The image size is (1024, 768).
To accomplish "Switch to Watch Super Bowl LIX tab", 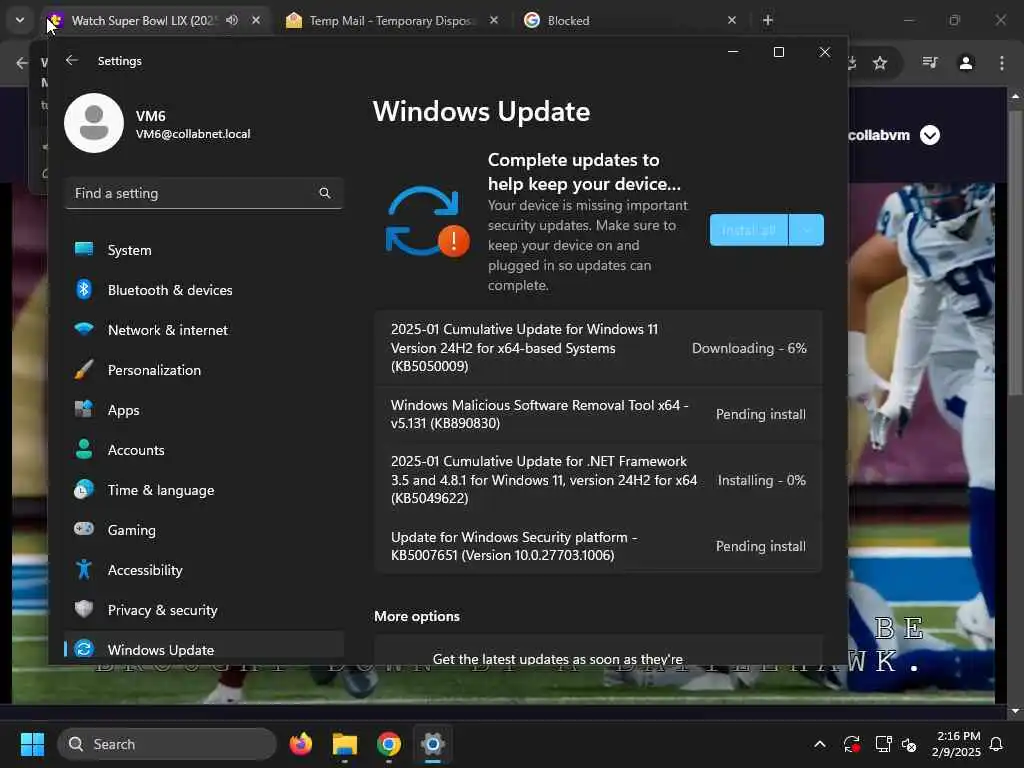I will [x=144, y=20].
